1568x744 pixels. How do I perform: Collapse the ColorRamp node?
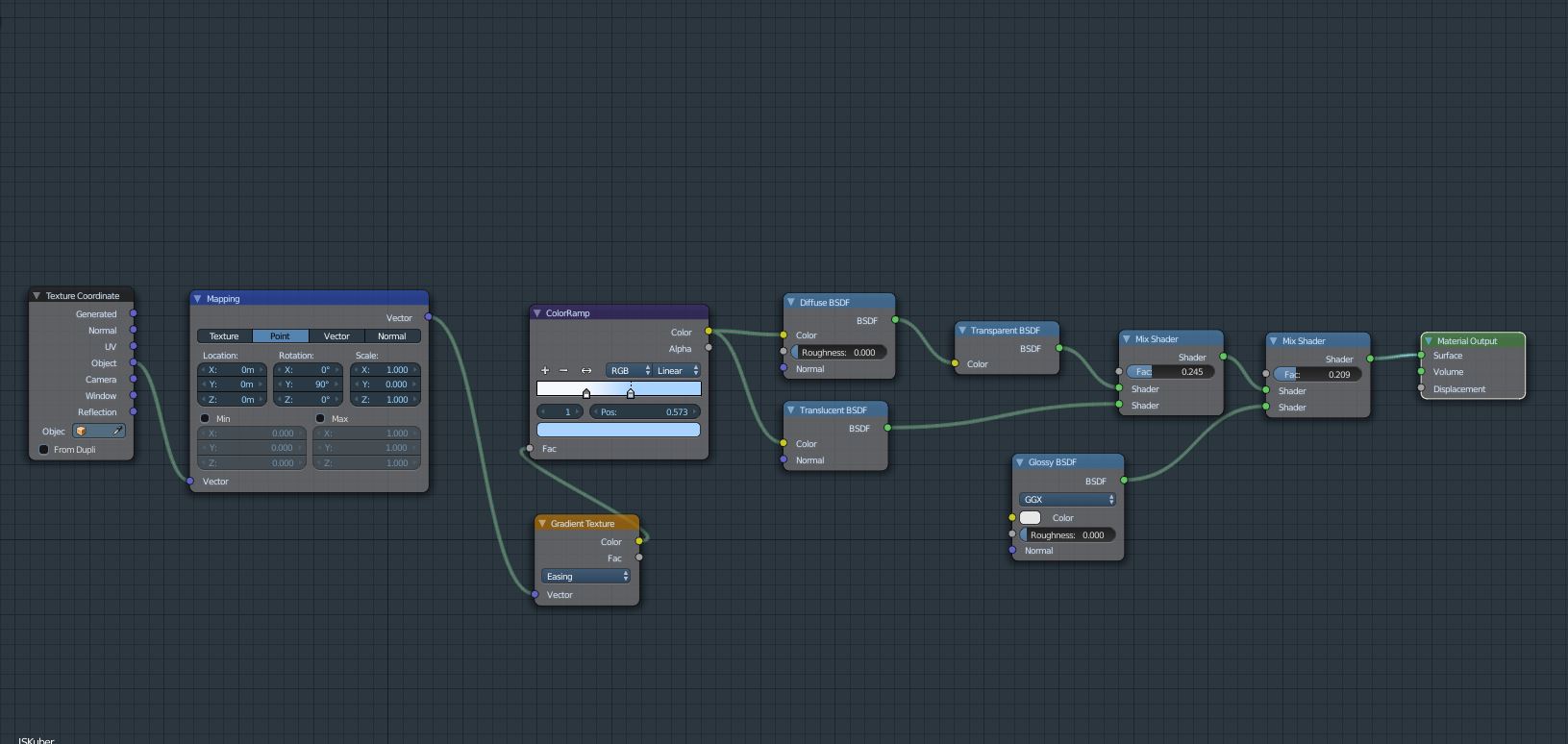click(536, 313)
